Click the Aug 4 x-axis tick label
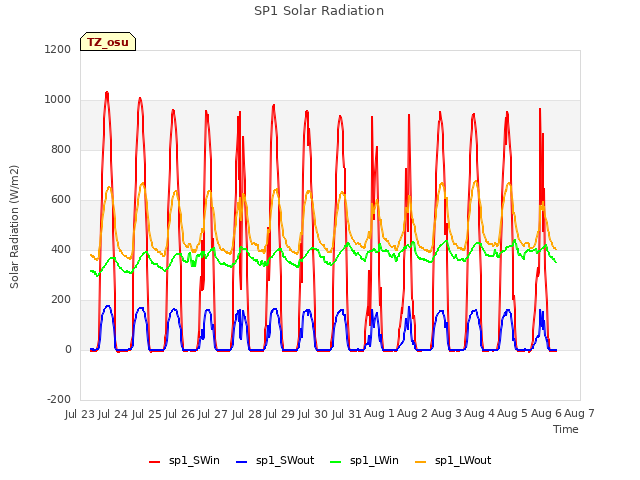 [479, 414]
